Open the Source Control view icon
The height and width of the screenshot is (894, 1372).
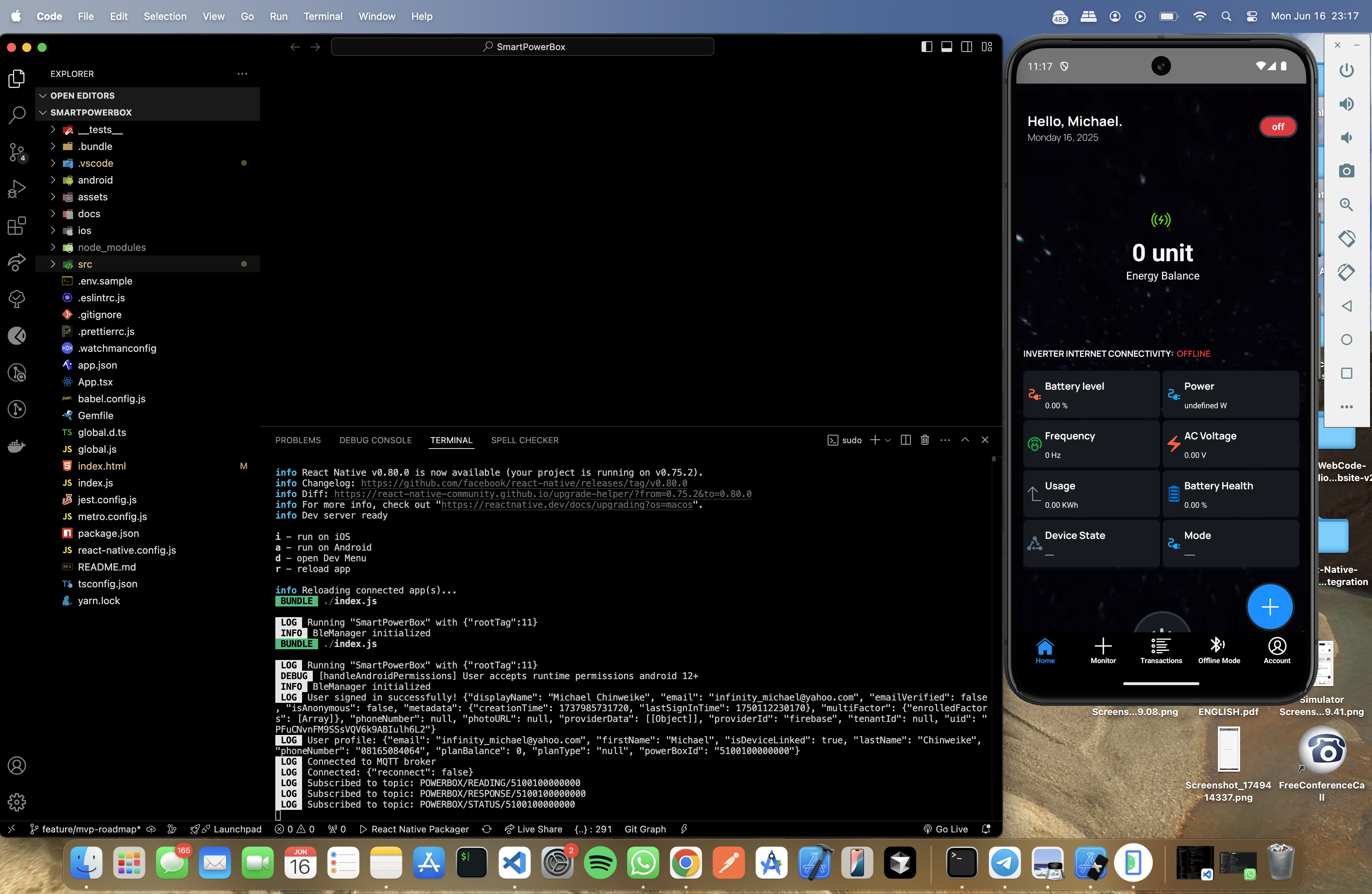(x=17, y=151)
